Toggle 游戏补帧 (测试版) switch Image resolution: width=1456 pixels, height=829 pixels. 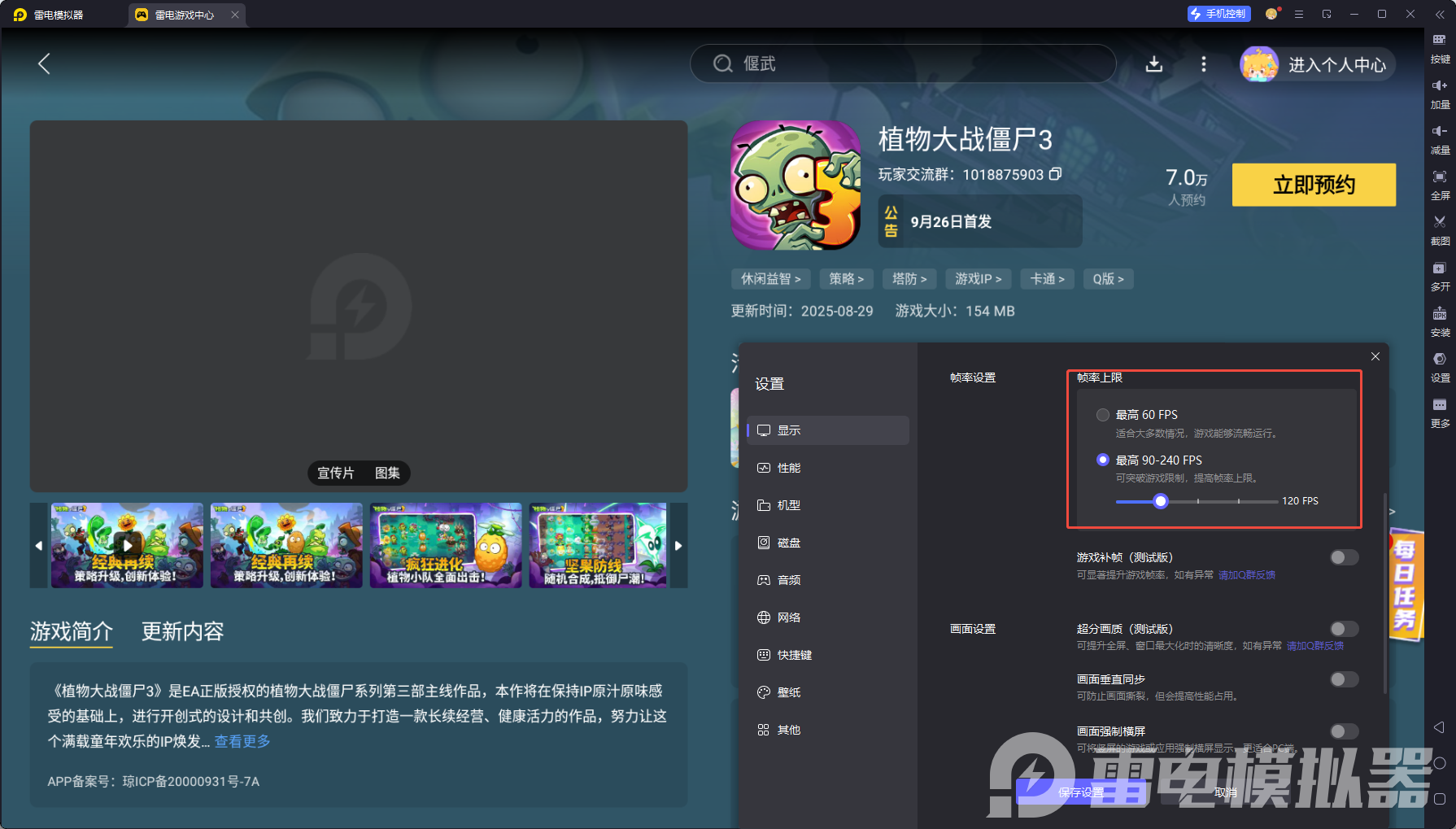click(1344, 557)
